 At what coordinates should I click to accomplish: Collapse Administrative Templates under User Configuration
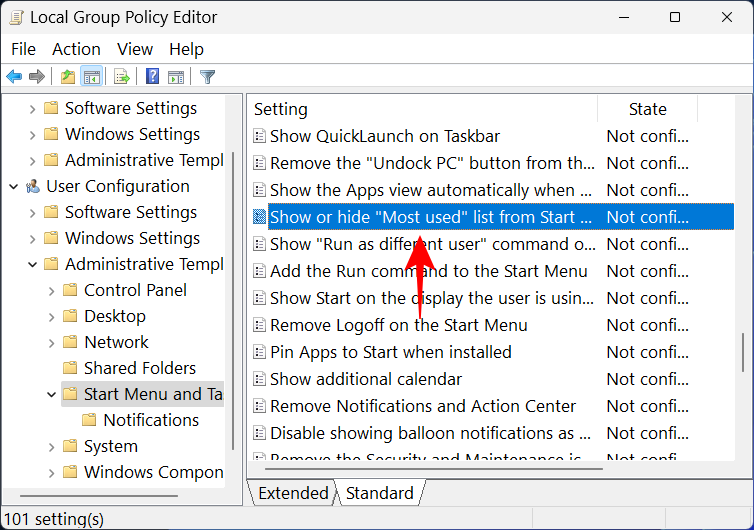[32, 264]
